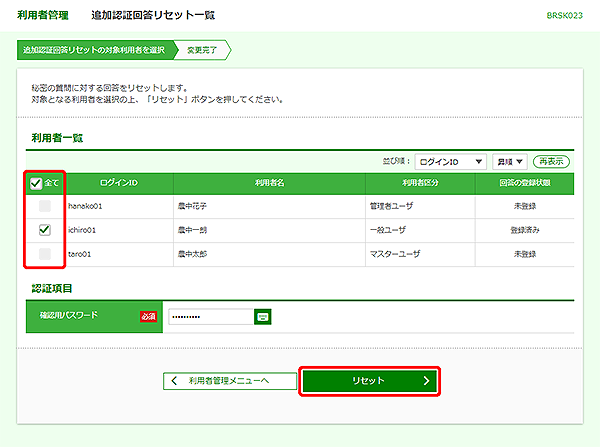Click 未登録 status in taro01 row
600x447 pixels.
pos(525,254)
